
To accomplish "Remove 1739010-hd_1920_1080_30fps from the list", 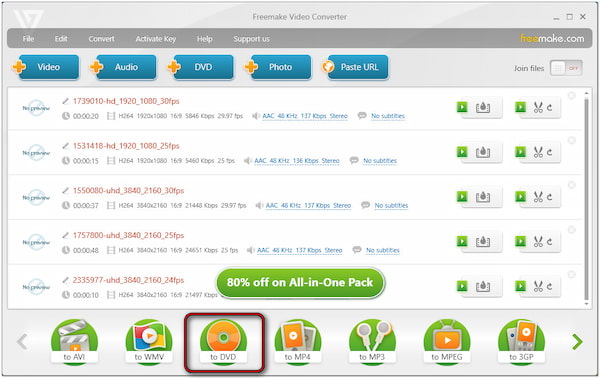I will point(572,96).
